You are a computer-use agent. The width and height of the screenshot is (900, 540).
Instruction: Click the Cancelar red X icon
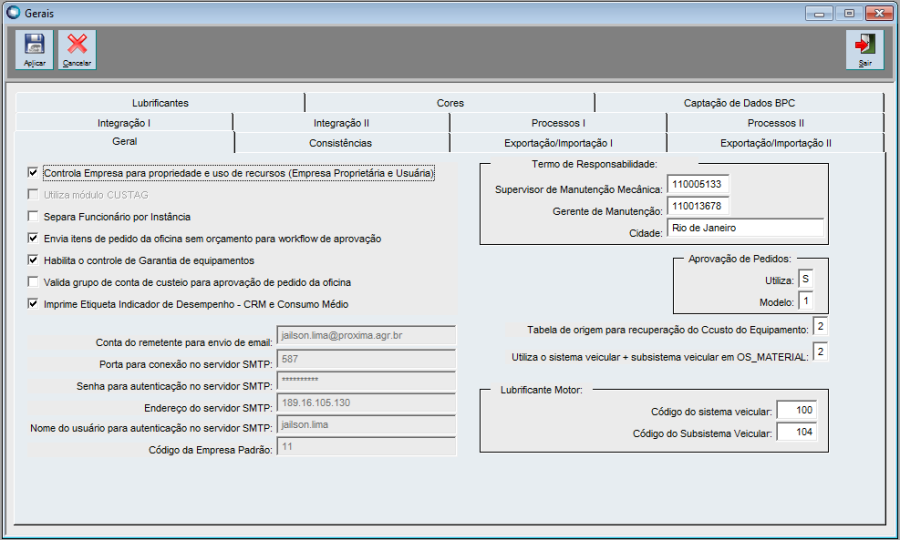coord(77,50)
